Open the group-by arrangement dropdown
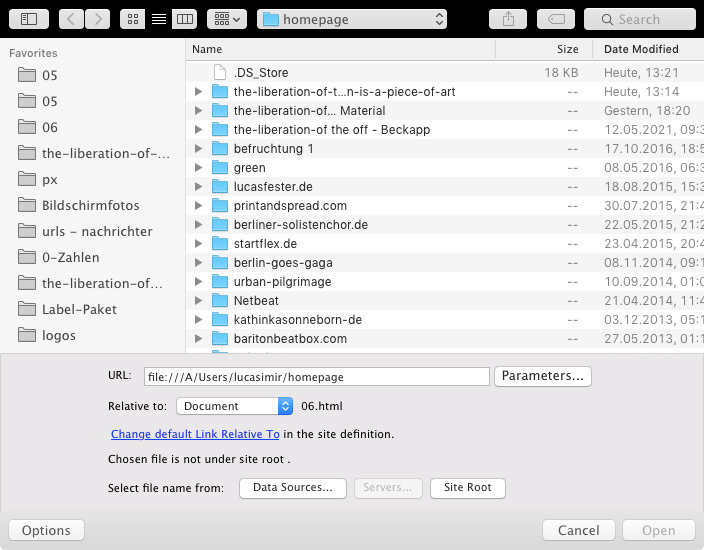This screenshot has width=704, height=550. pos(227,19)
